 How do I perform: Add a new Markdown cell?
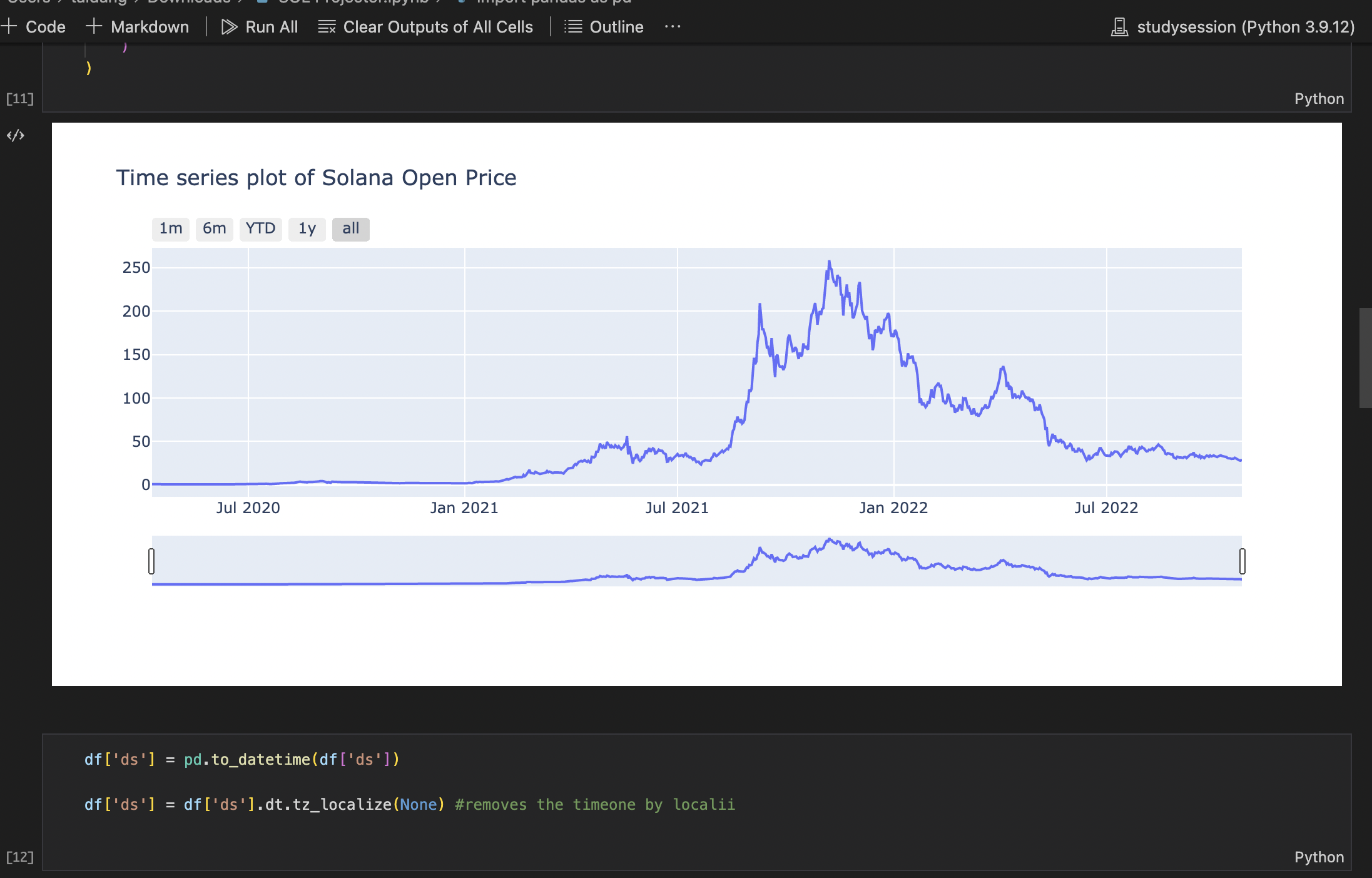click(x=138, y=27)
